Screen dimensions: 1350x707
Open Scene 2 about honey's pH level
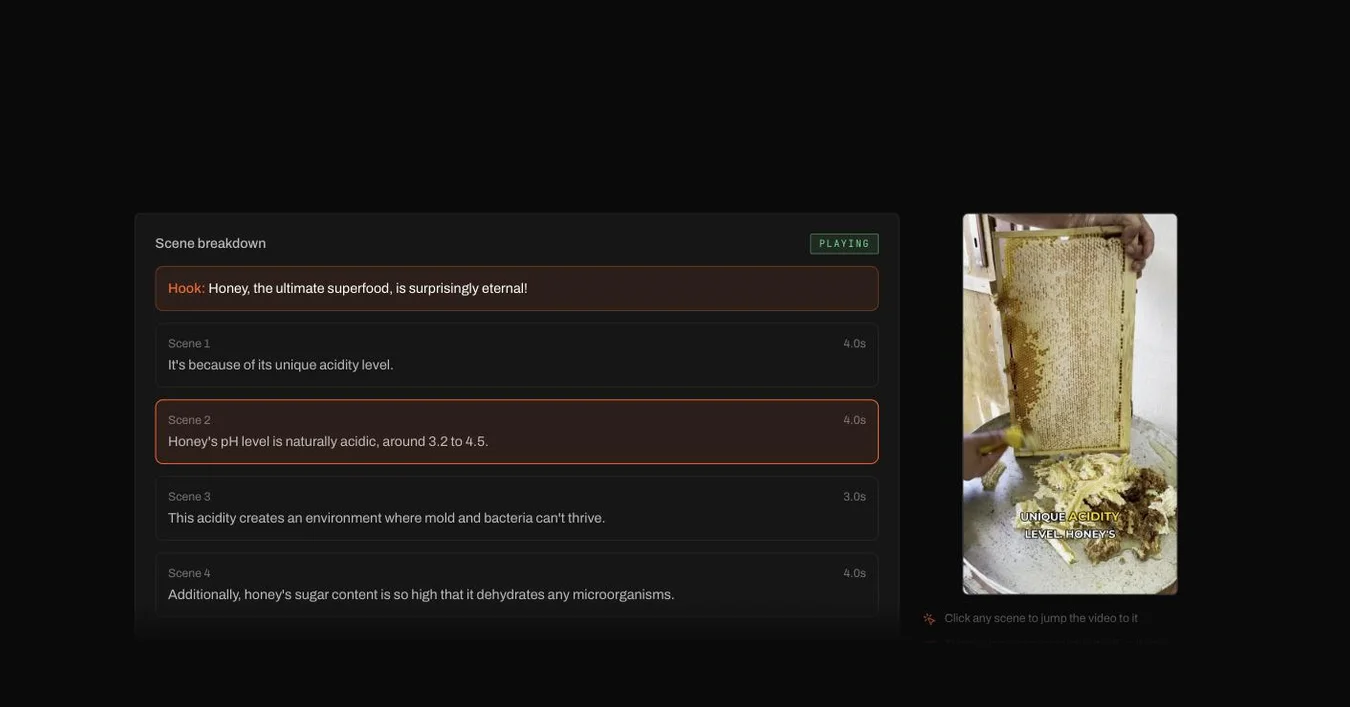pos(517,432)
